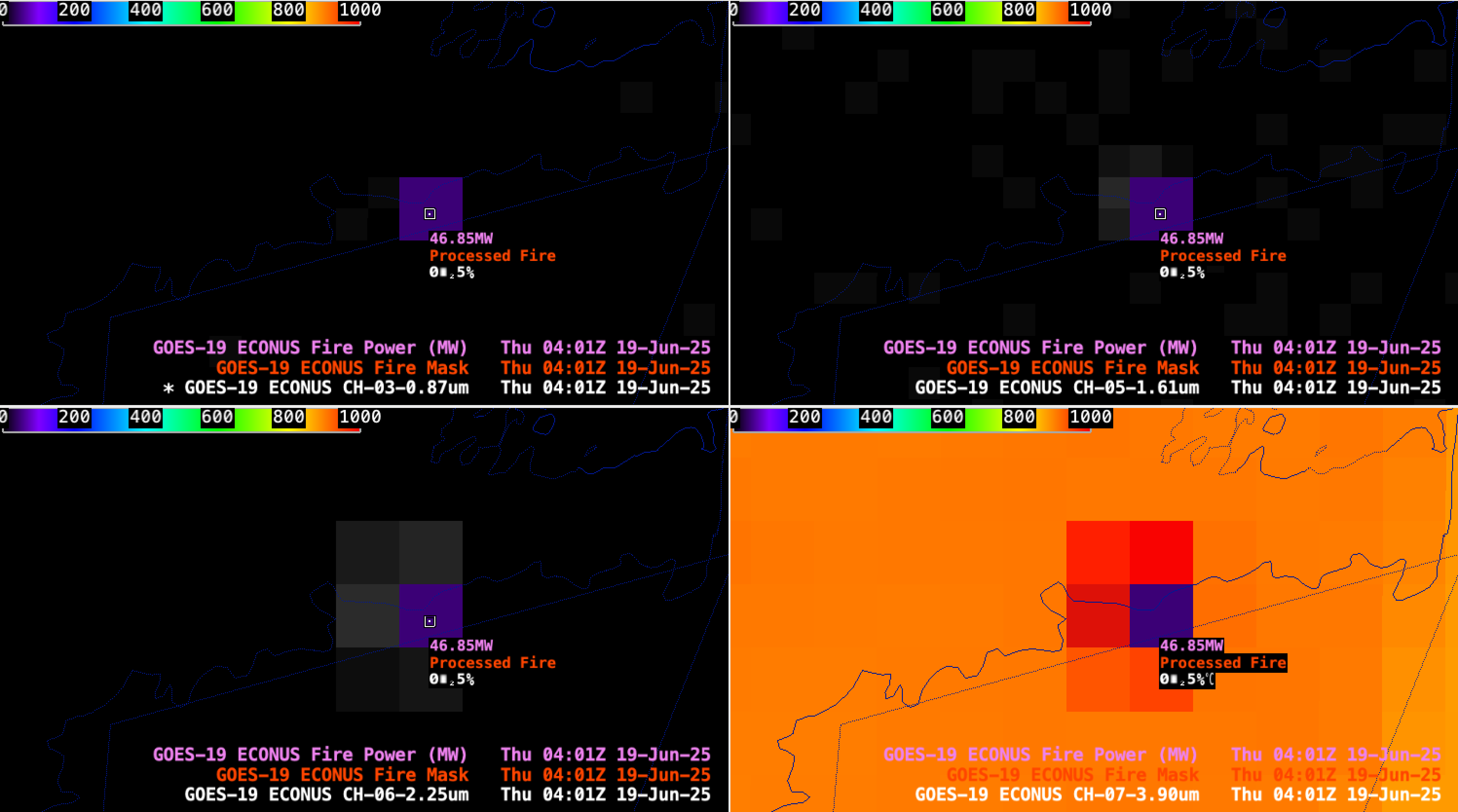Click the 46.85MW readout in CH-07 panel
The height and width of the screenshot is (812, 1458).
coord(1192,645)
